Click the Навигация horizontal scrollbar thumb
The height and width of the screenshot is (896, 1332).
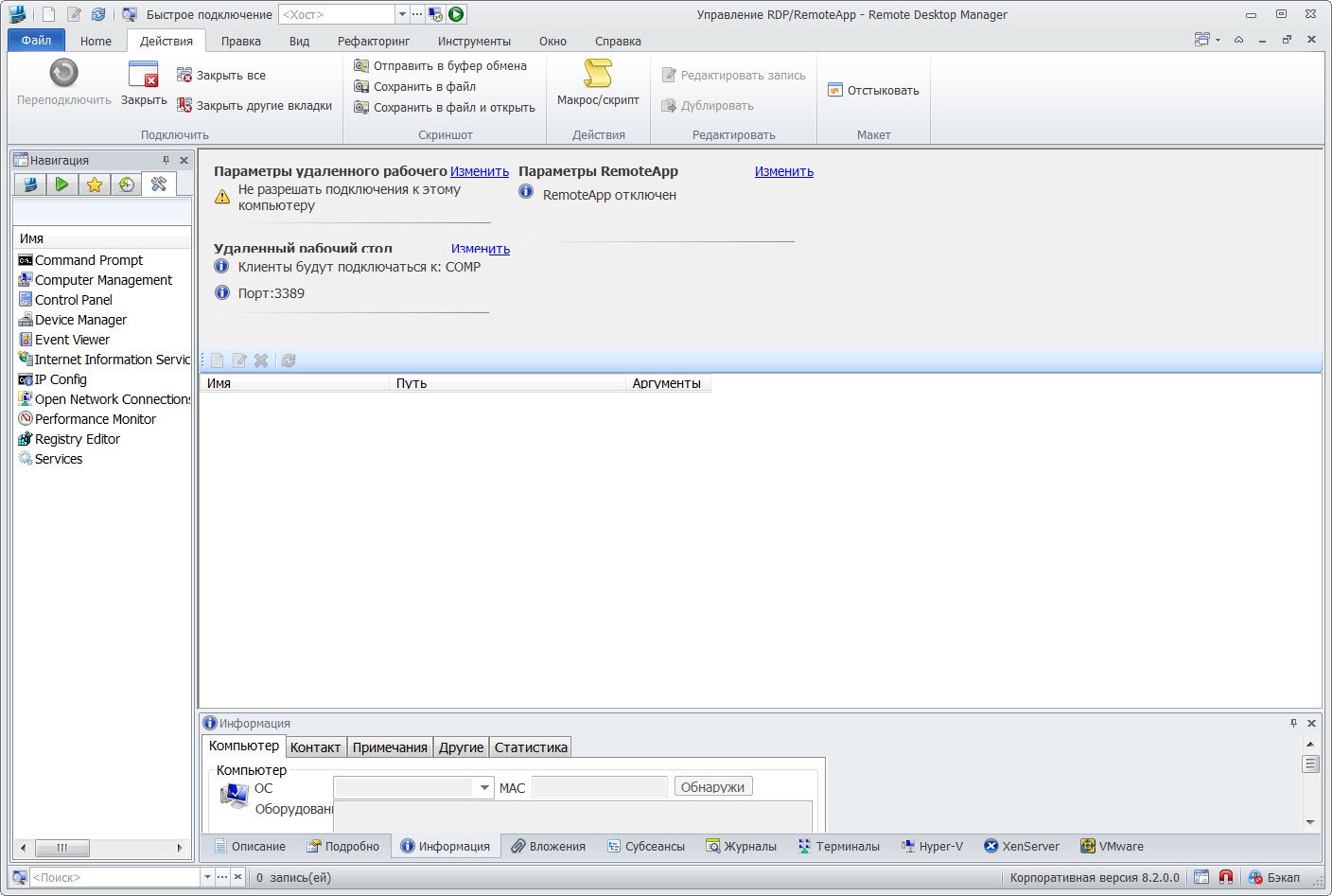pos(62,848)
